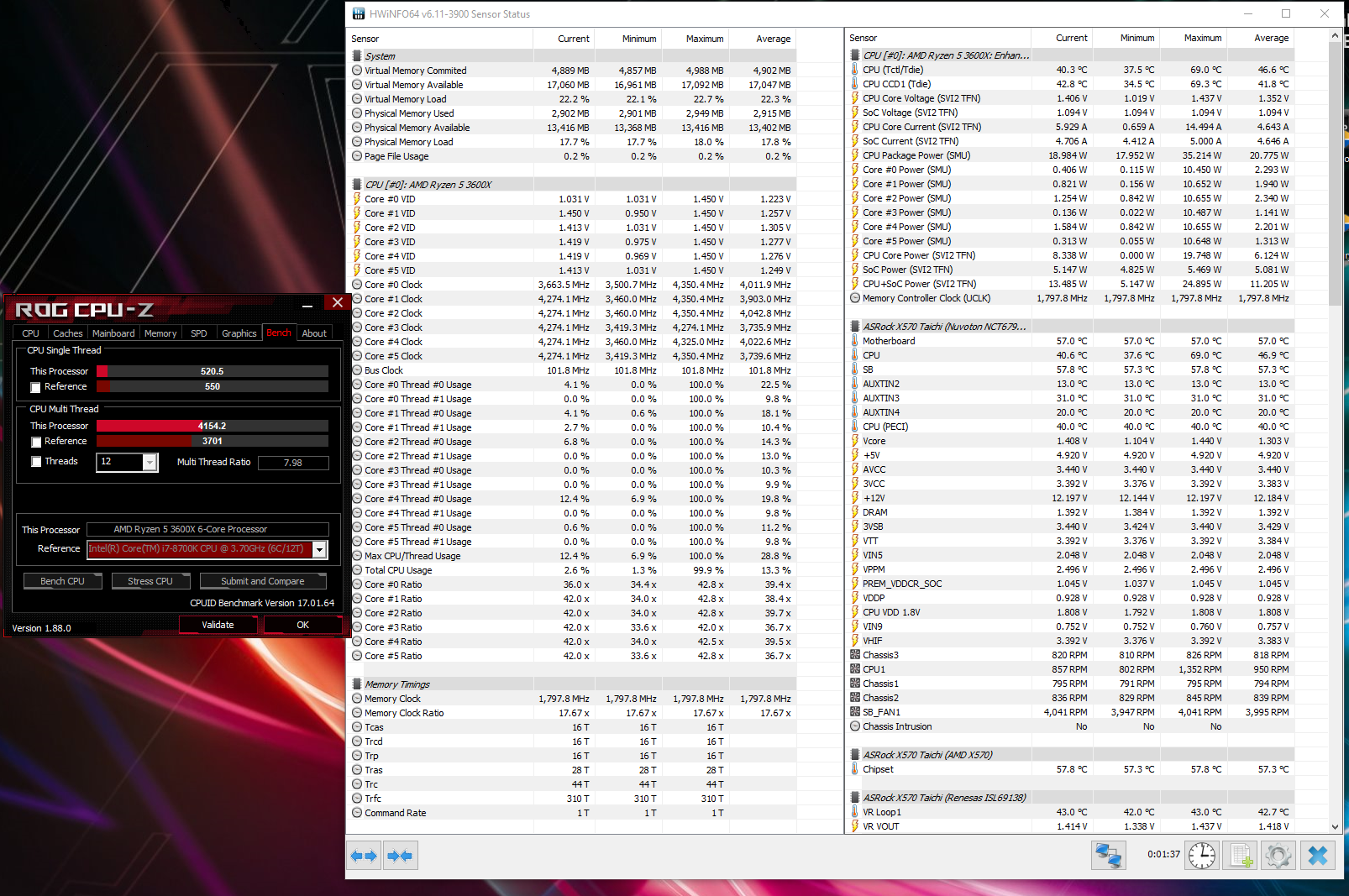Open the About tab
Image resolution: width=1349 pixels, height=896 pixels.
[x=314, y=333]
